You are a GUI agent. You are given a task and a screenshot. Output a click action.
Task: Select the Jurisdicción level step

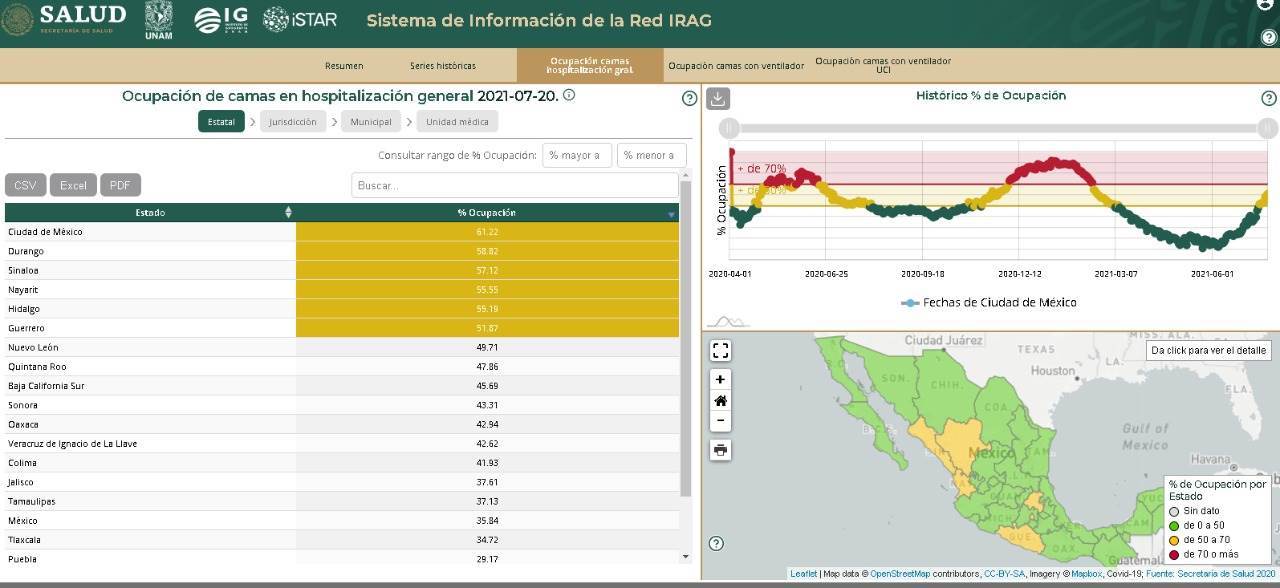[x=293, y=122]
